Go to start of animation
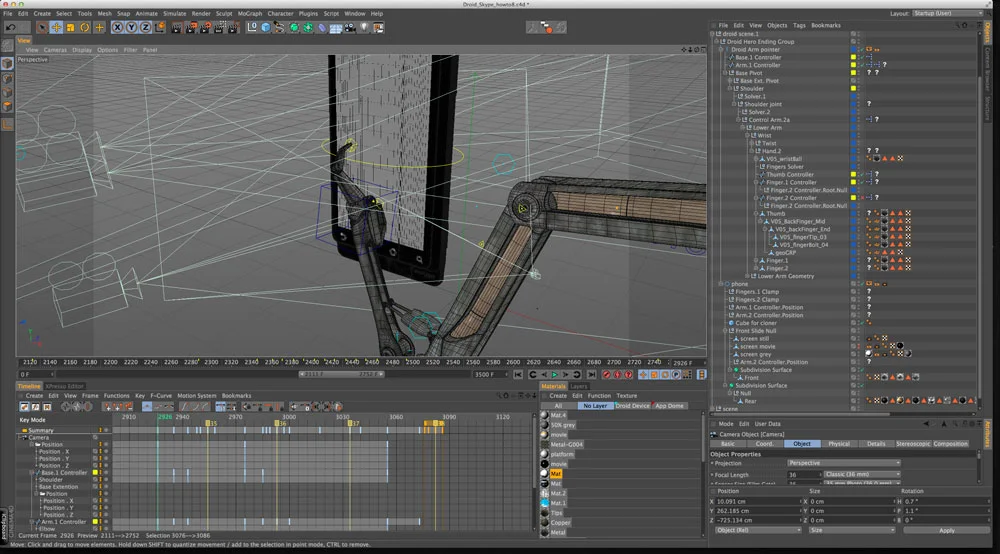 [518, 375]
